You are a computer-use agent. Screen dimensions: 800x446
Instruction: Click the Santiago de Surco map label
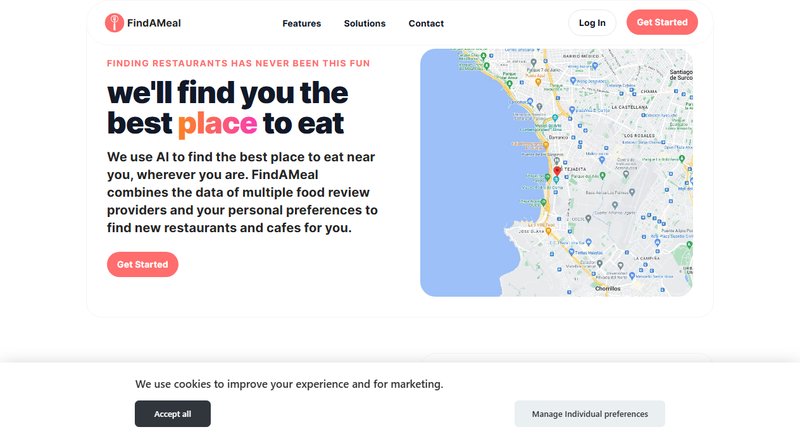(x=681, y=75)
